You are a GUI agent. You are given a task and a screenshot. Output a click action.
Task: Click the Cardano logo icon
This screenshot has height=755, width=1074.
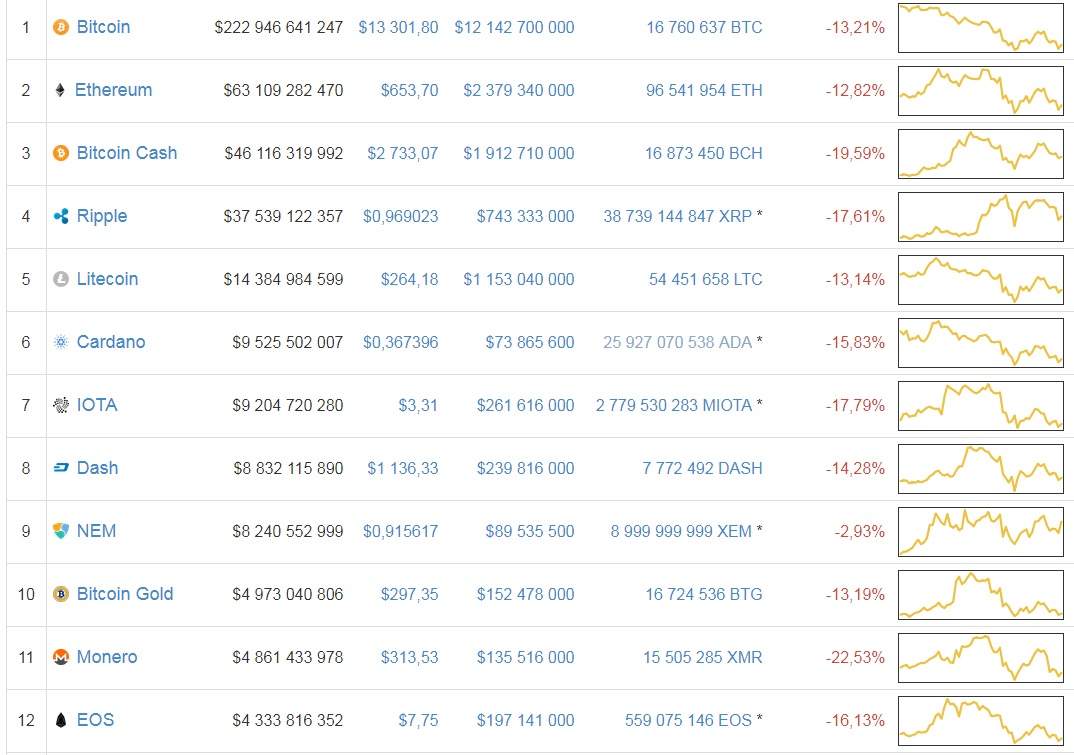(61, 342)
